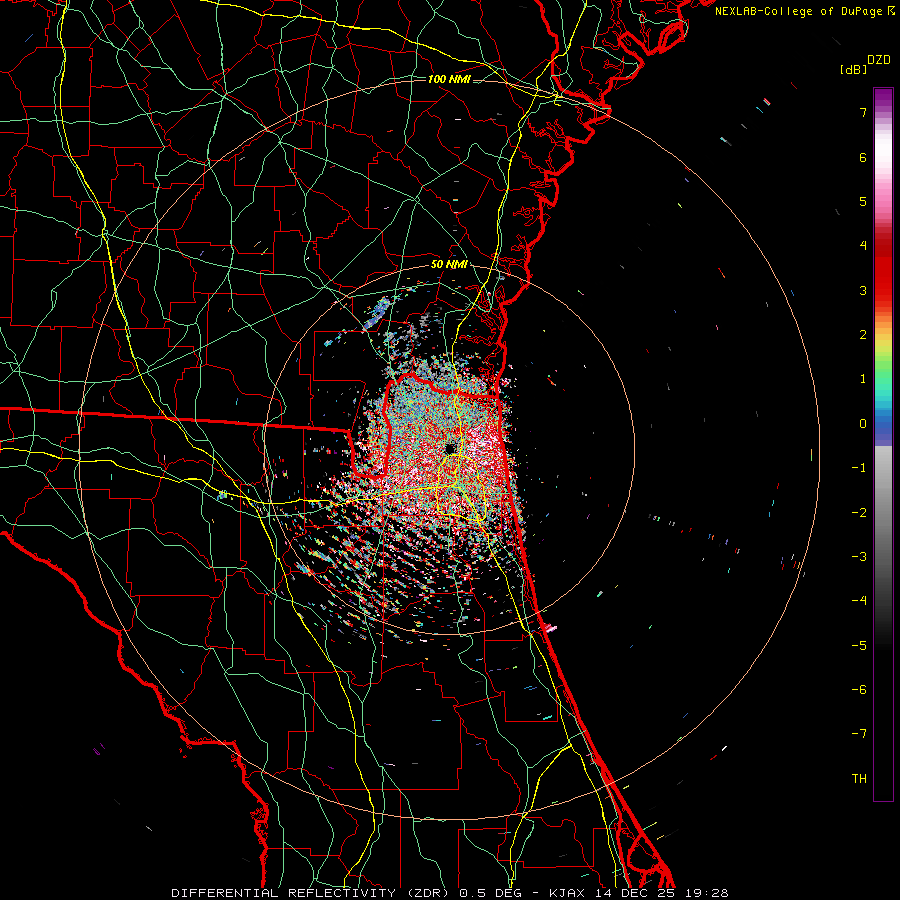Click the Differential Reflectivity (ZDR) caption text
The image size is (900, 900).
310,893
